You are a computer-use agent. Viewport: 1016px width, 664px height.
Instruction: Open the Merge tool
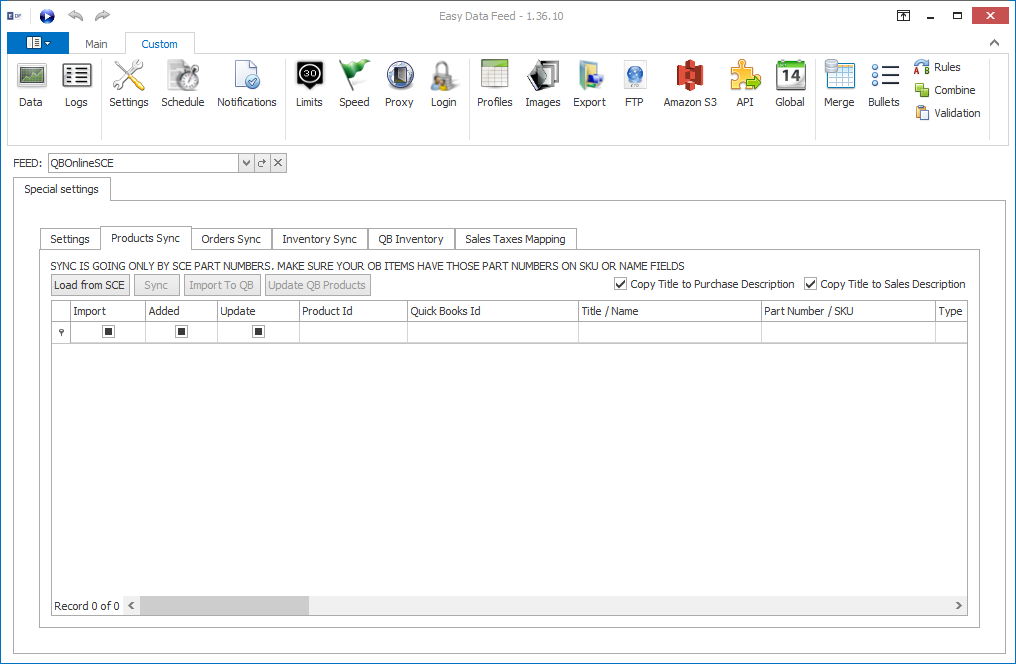coord(839,85)
